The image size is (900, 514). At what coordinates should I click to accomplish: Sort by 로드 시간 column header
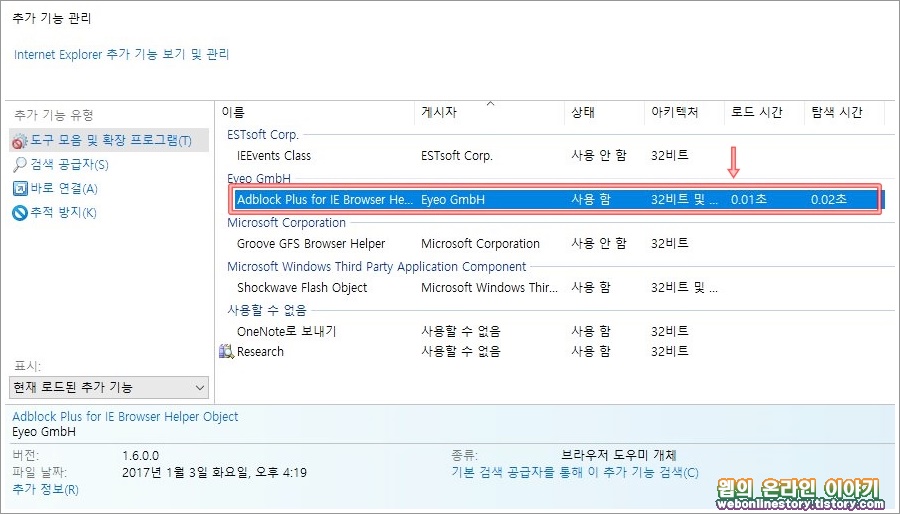765,112
